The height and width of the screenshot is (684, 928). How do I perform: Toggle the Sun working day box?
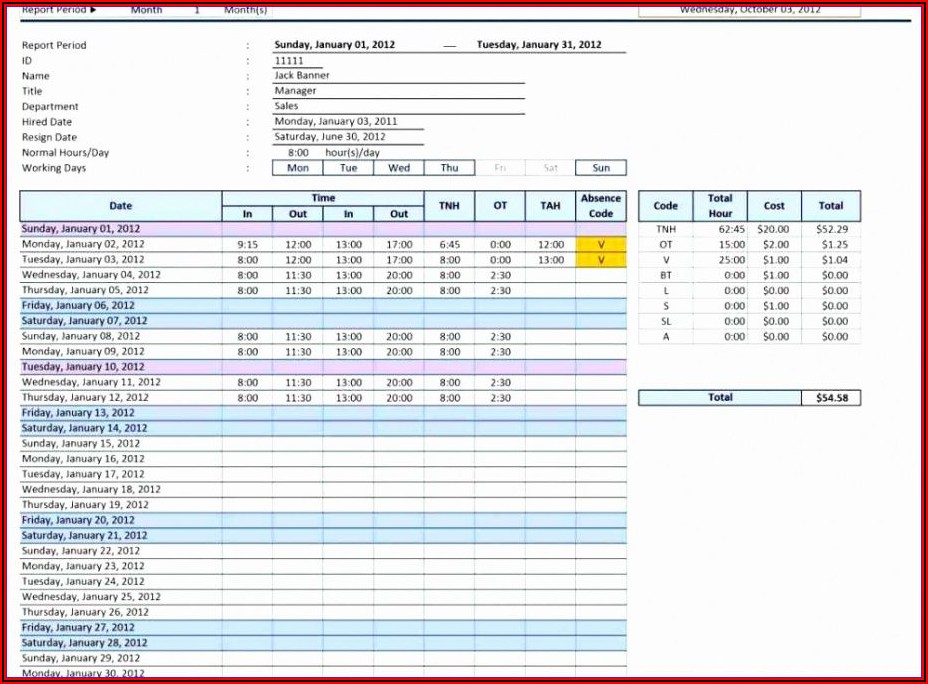pyautogui.click(x=601, y=168)
